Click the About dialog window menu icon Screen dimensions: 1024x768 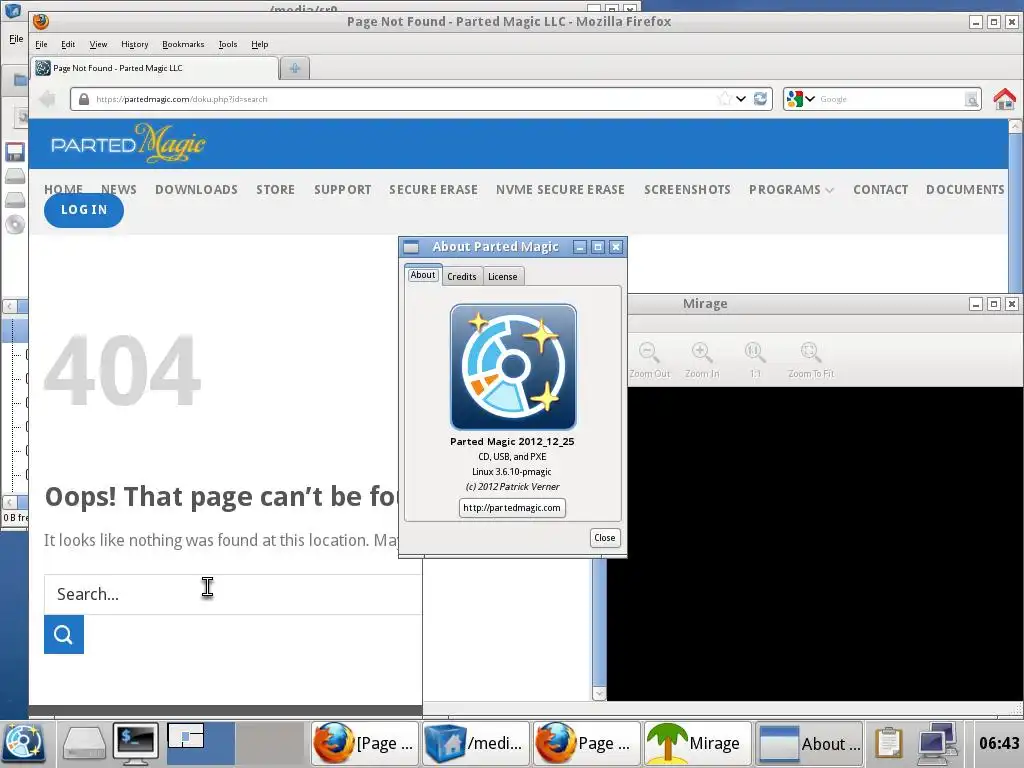(x=411, y=247)
